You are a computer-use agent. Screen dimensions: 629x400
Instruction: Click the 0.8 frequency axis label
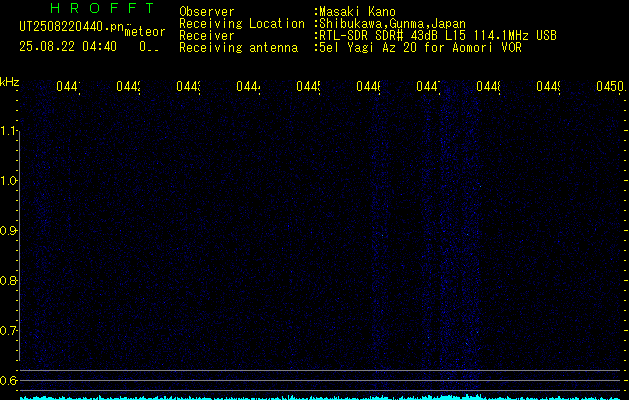click(8, 280)
